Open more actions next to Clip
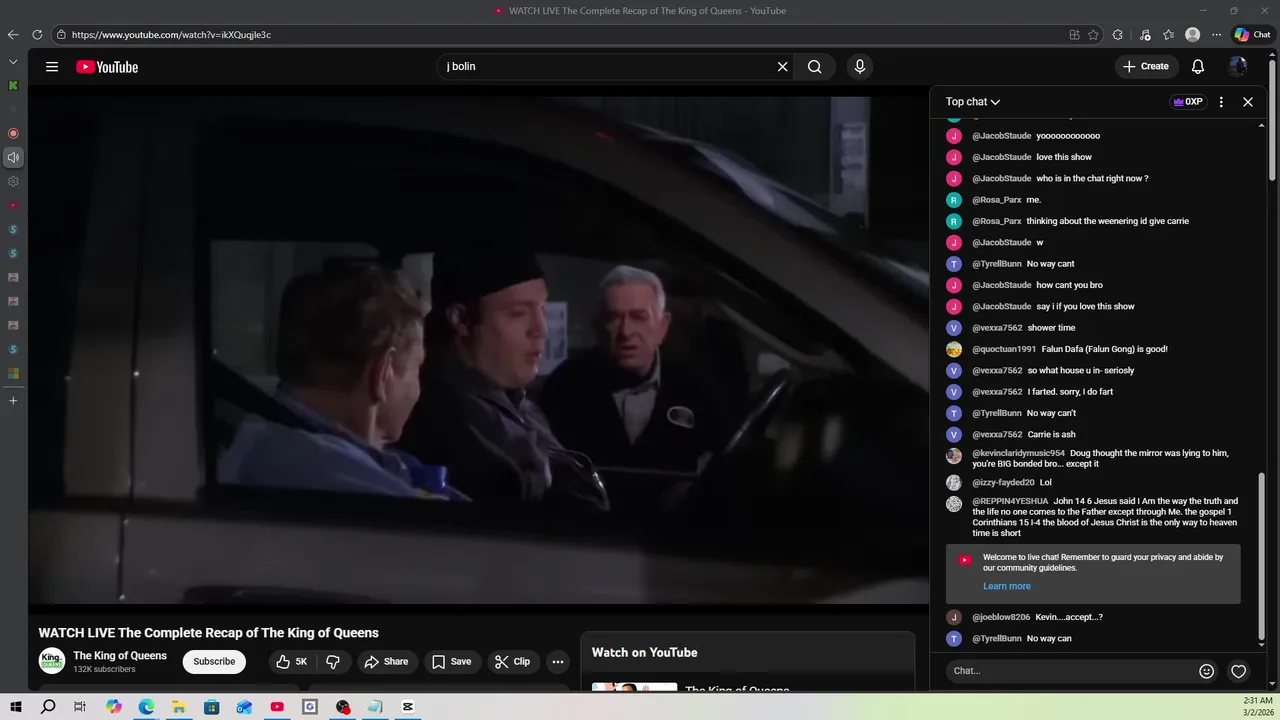The image size is (1280, 720). 558,662
